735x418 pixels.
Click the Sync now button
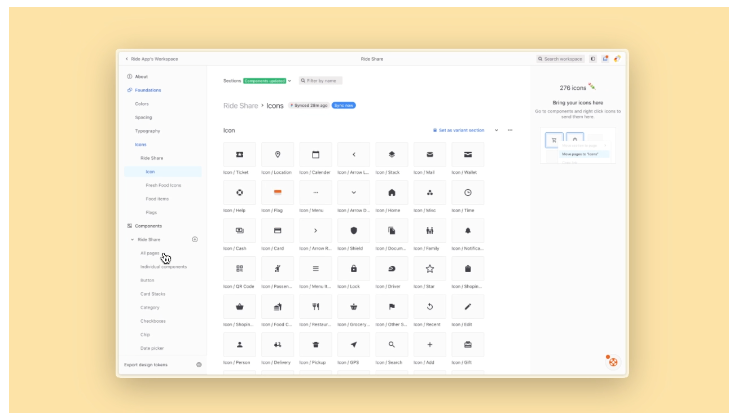[344, 105]
